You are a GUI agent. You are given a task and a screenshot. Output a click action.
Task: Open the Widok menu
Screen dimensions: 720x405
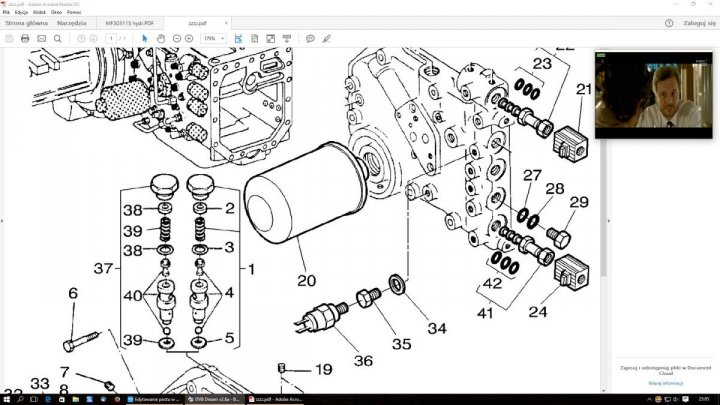click(41, 11)
